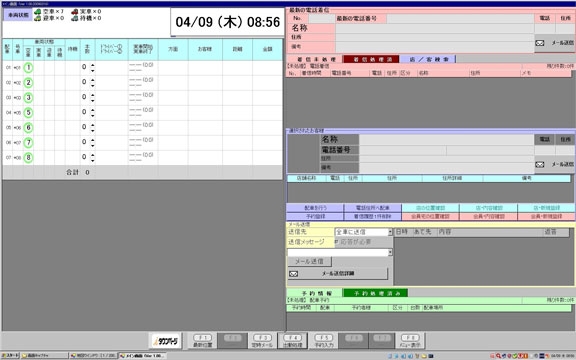
Task: Click the F5 function key button
Action: tap(324, 341)
